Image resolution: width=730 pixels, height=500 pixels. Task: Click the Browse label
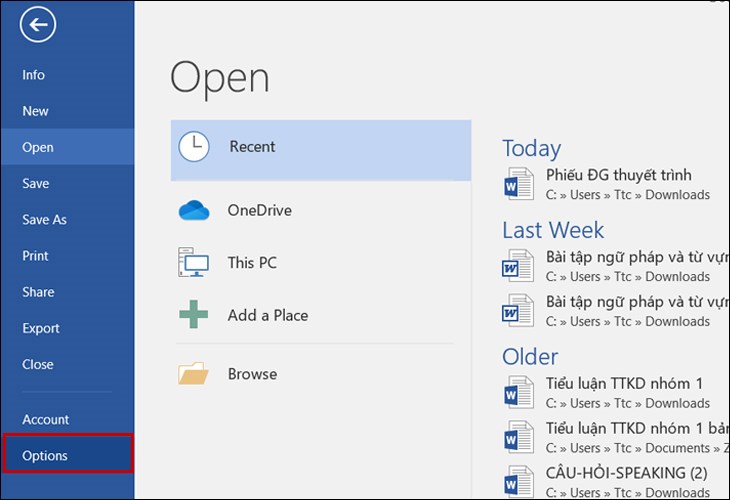252,374
